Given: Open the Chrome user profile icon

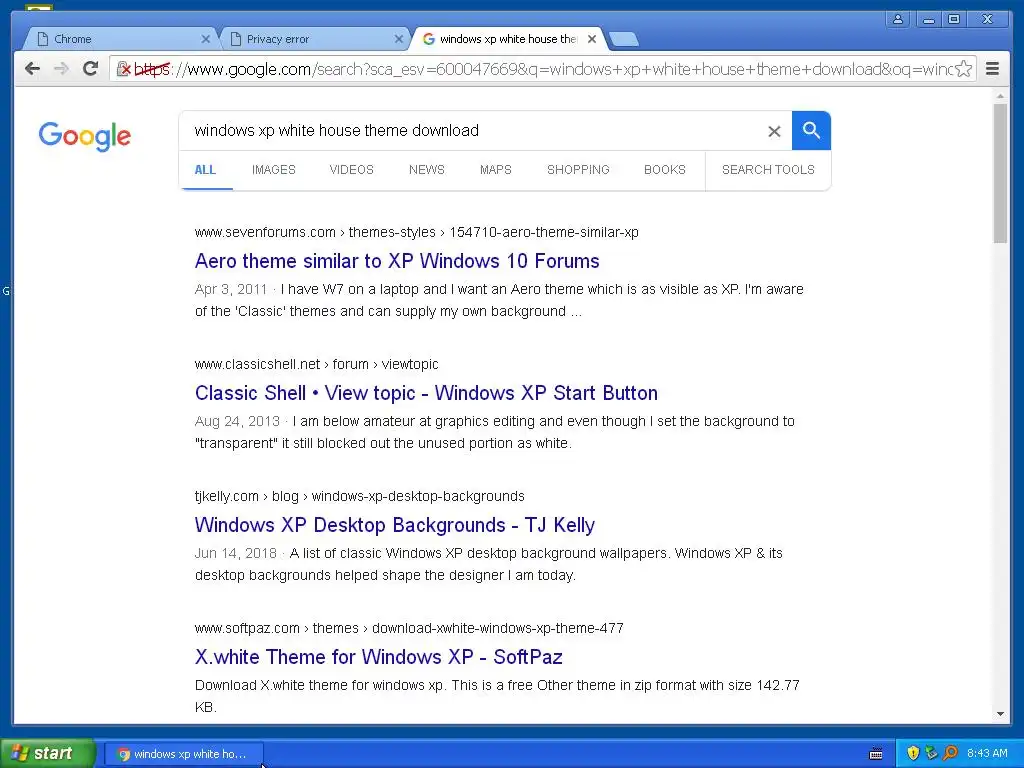Looking at the screenshot, I should [898, 19].
